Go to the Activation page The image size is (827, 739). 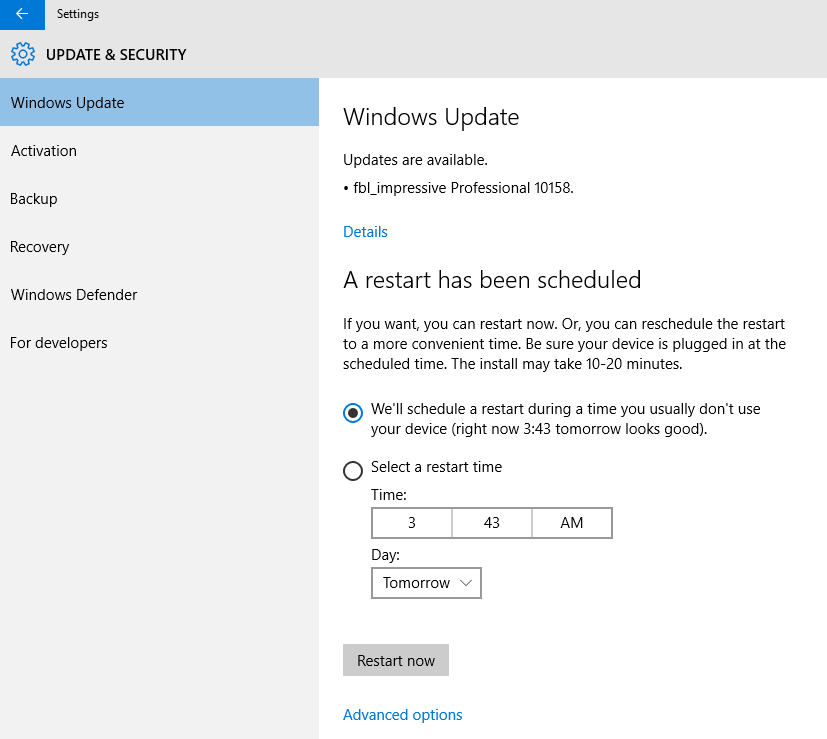(159, 151)
